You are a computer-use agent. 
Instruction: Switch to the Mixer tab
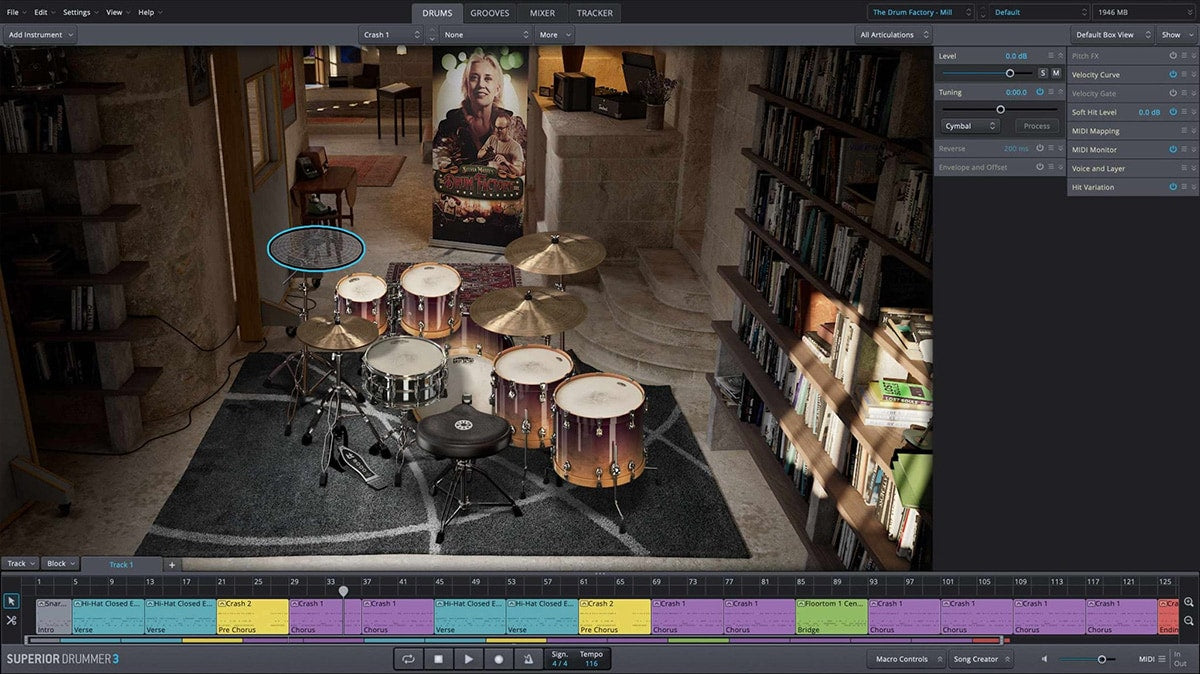tap(542, 13)
